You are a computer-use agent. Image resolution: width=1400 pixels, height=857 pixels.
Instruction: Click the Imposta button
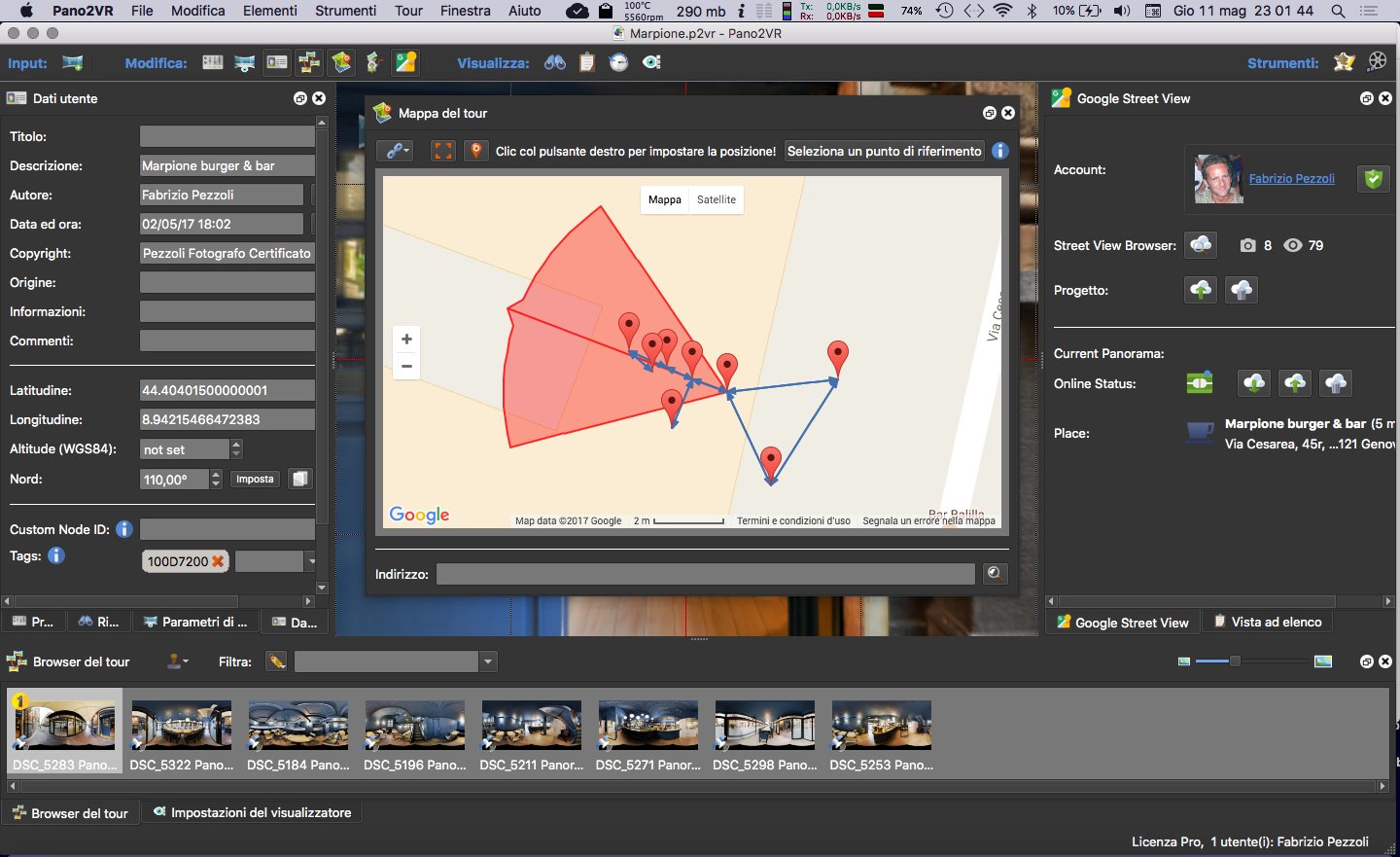255,479
